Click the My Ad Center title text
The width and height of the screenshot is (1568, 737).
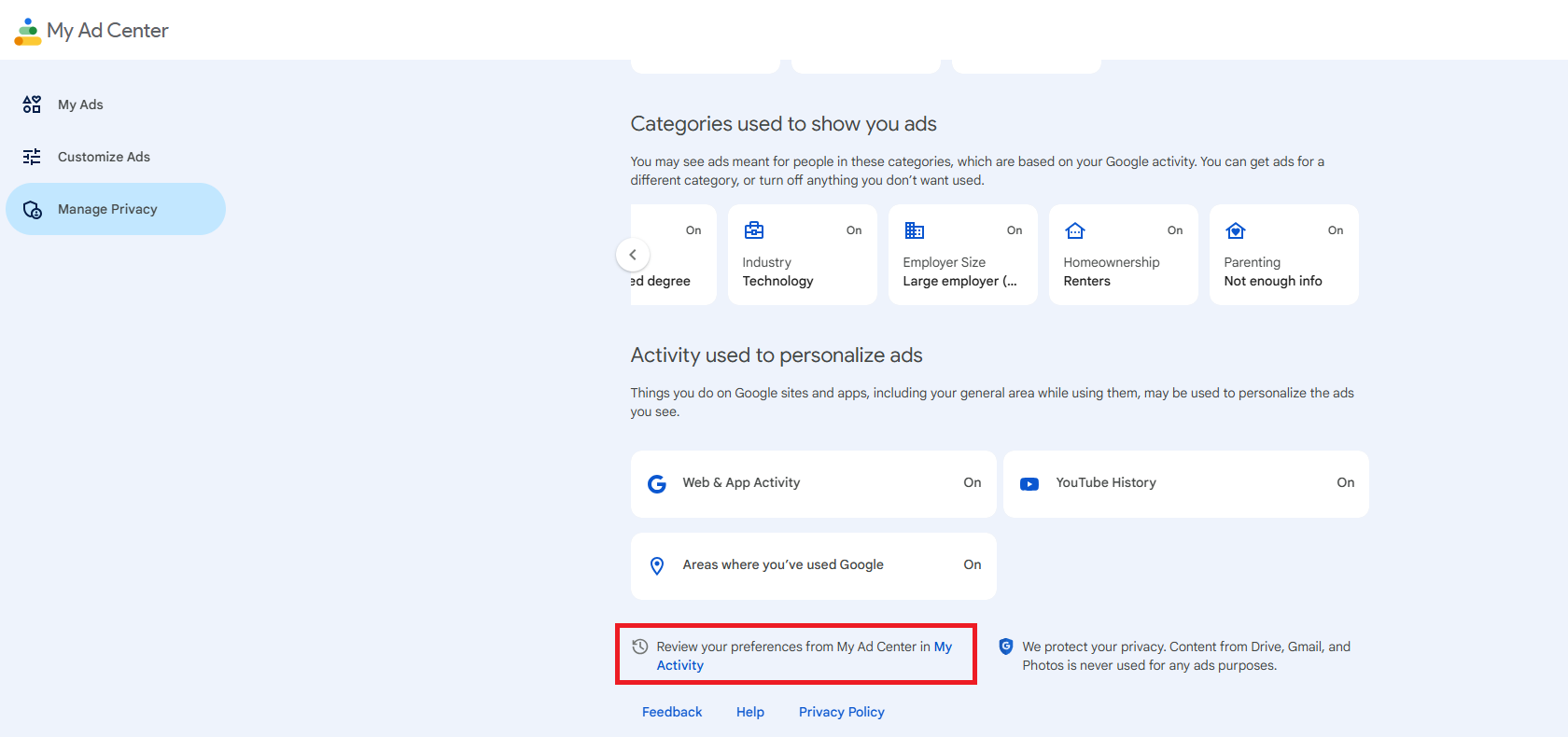point(107,31)
